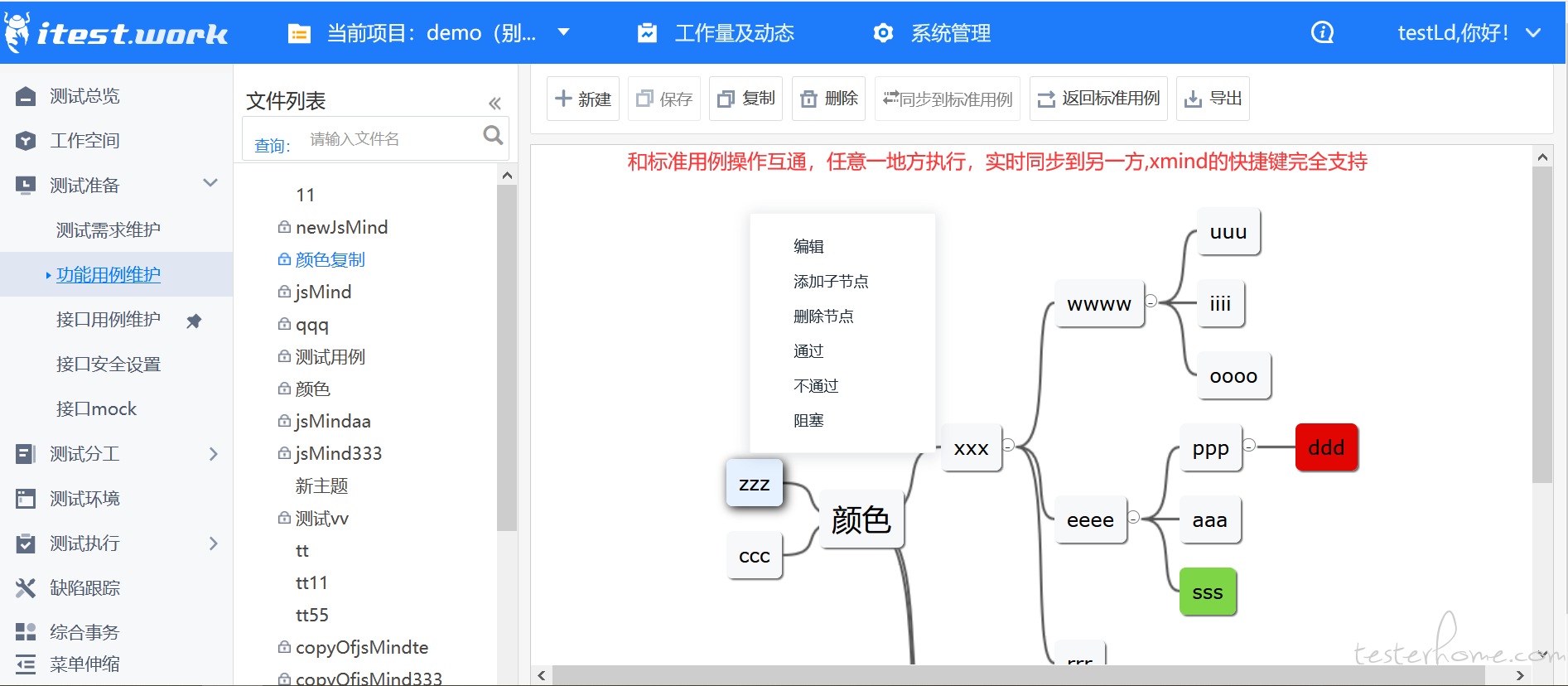The width and height of the screenshot is (1568, 686).
Task: Select 测试用例 file
Action: (x=330, y=356)
